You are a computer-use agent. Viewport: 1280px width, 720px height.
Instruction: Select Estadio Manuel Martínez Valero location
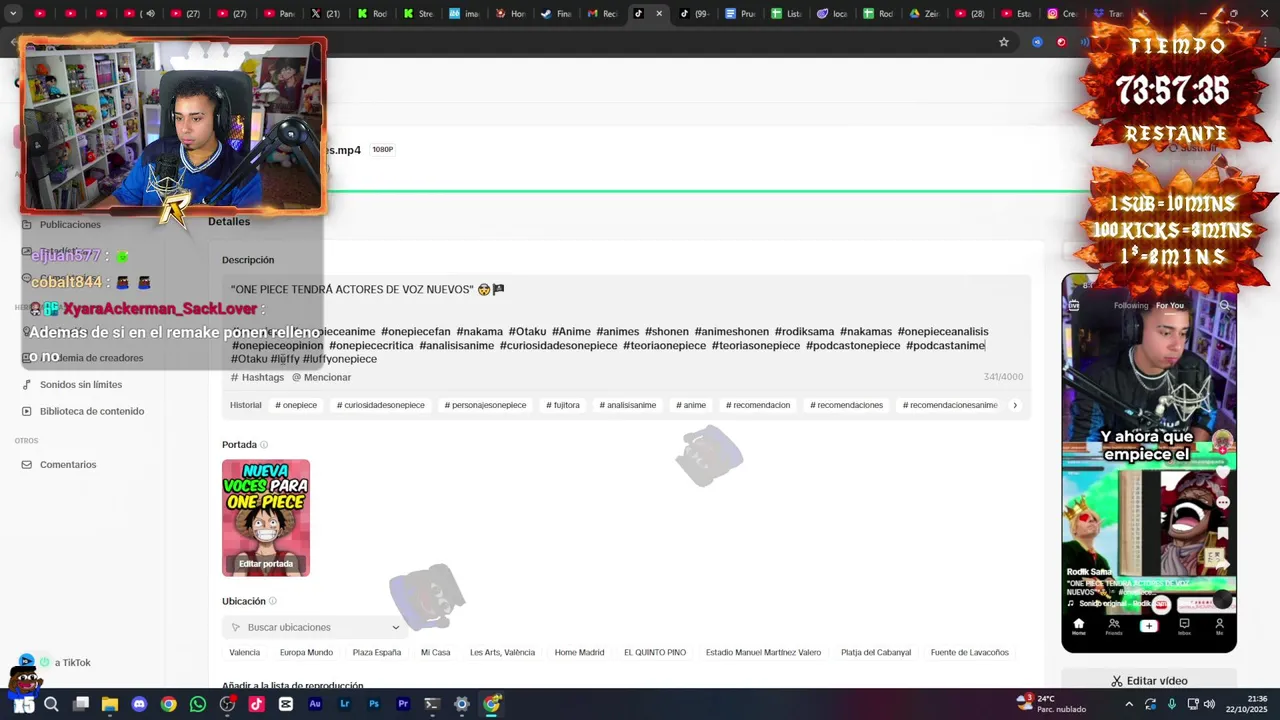click(763, 653)
